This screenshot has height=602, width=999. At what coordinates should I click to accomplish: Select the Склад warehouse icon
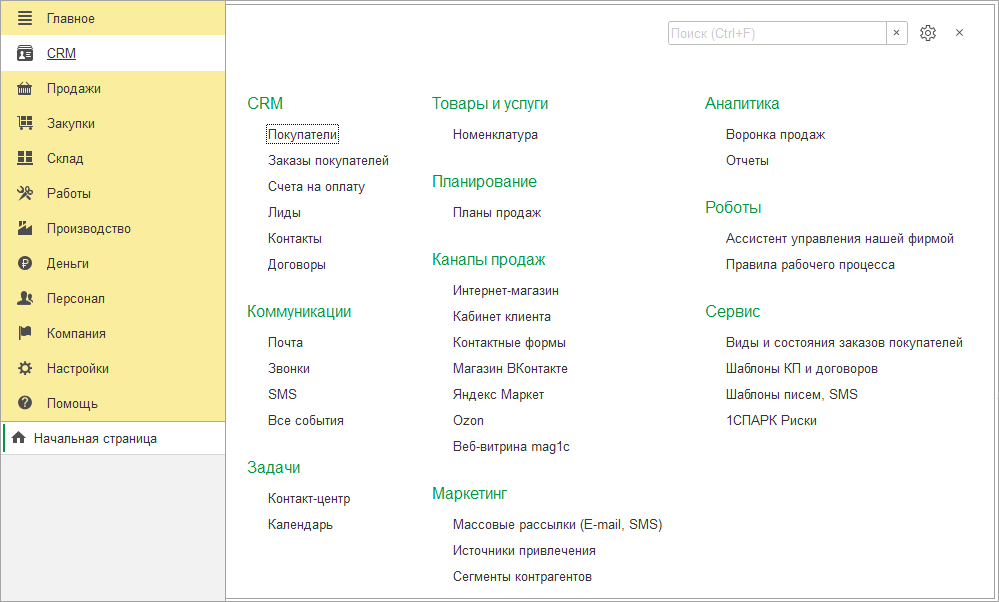click(25, 159)
